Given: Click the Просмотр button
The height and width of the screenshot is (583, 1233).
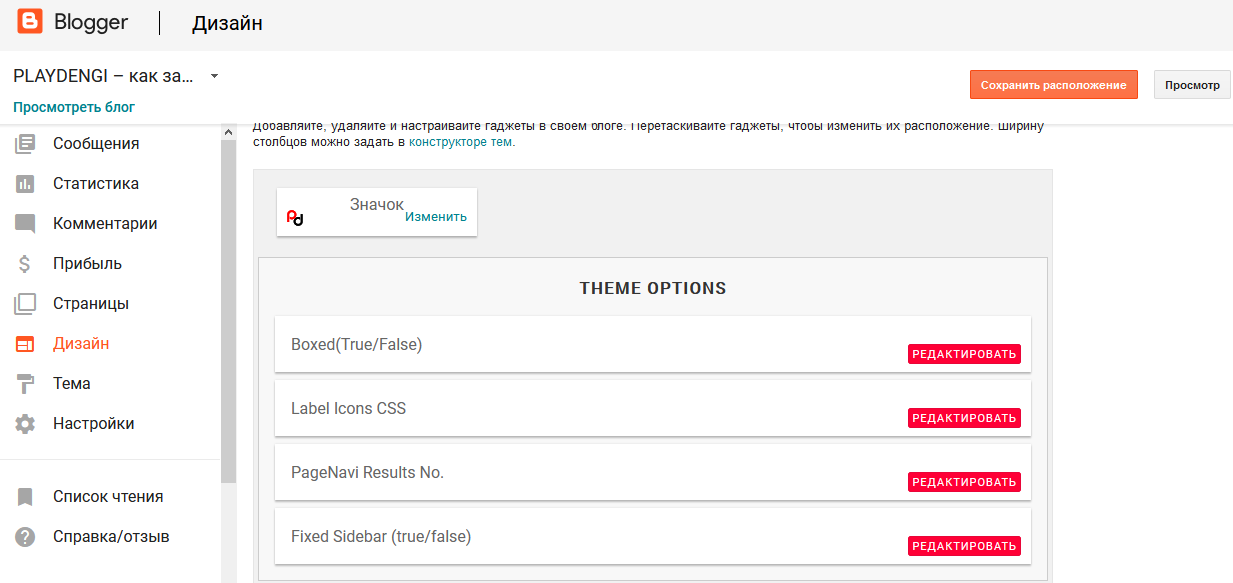Looking at the screenshot, I should [x=1192, y=85].
